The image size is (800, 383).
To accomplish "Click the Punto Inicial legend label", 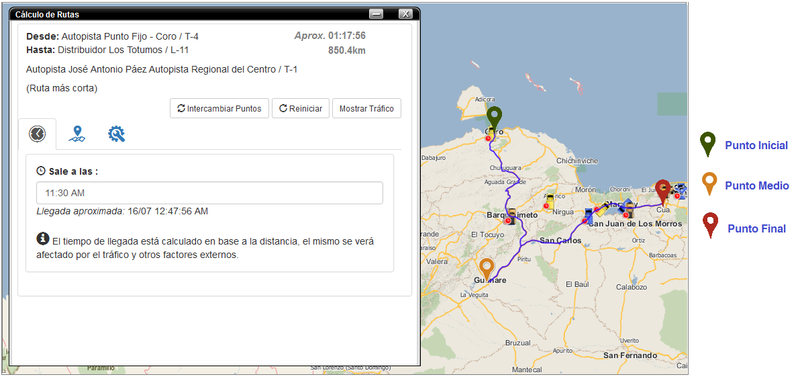I will tap(756, 145).
